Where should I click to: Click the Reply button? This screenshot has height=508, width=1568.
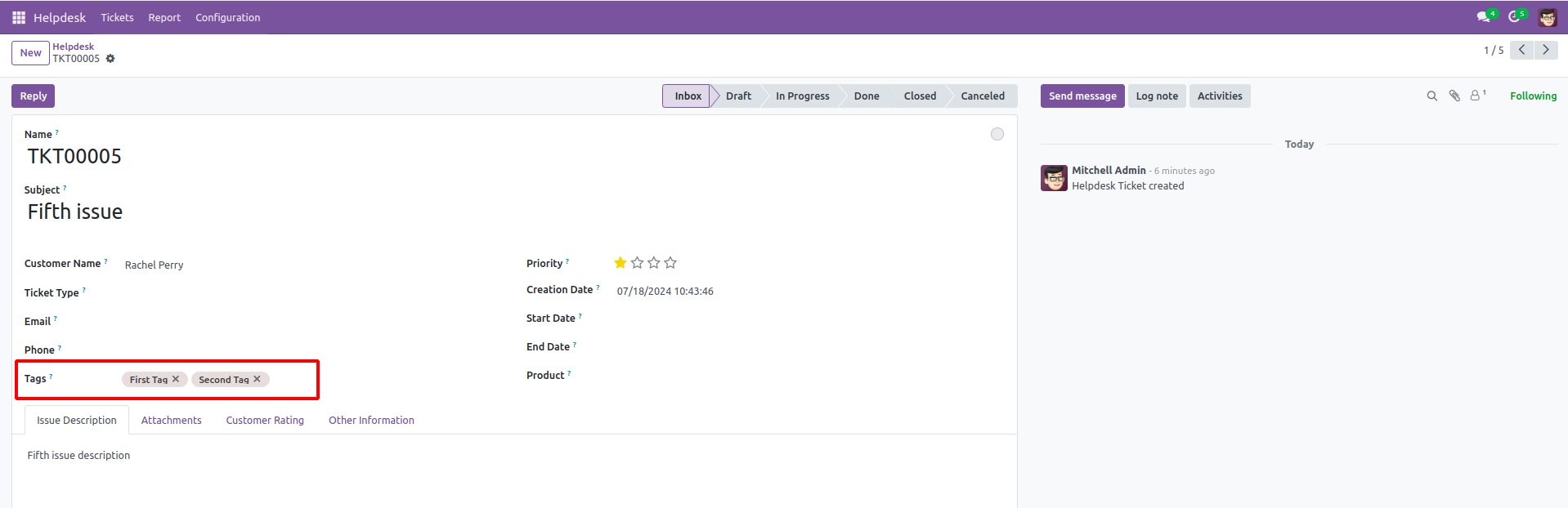tap(33, 96)
